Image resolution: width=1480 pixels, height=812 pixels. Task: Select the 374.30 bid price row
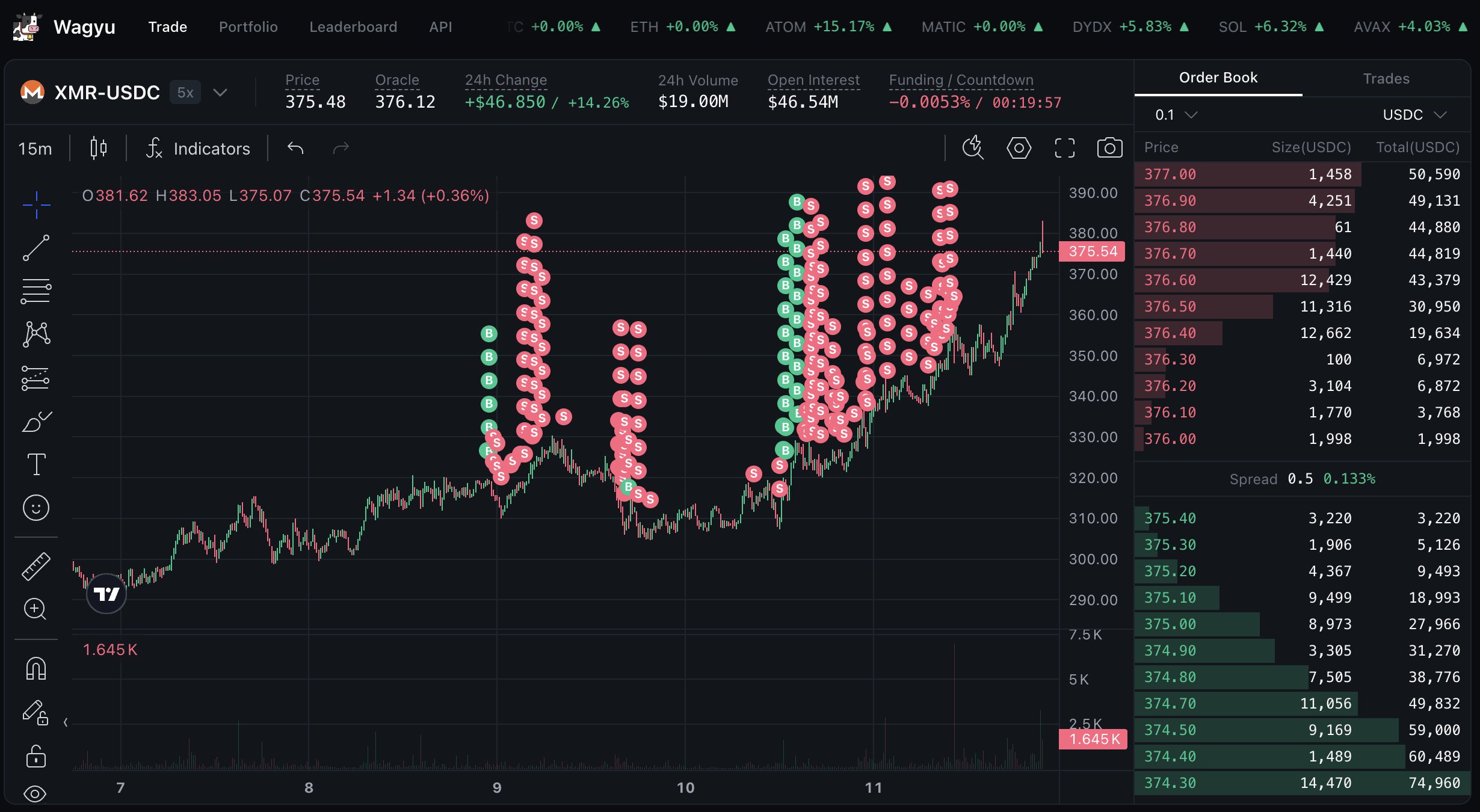coord(1303,783)
